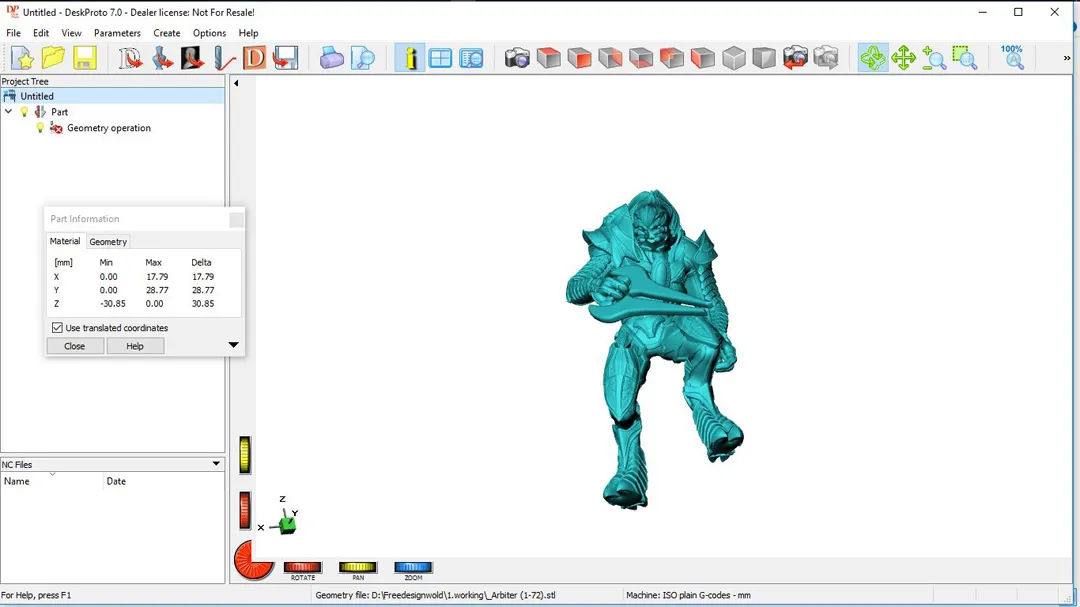Activate plus-minus zoom mode icon
This screenshot has width=1080, height=607.
pyautogui.click(x=934, y=58)
